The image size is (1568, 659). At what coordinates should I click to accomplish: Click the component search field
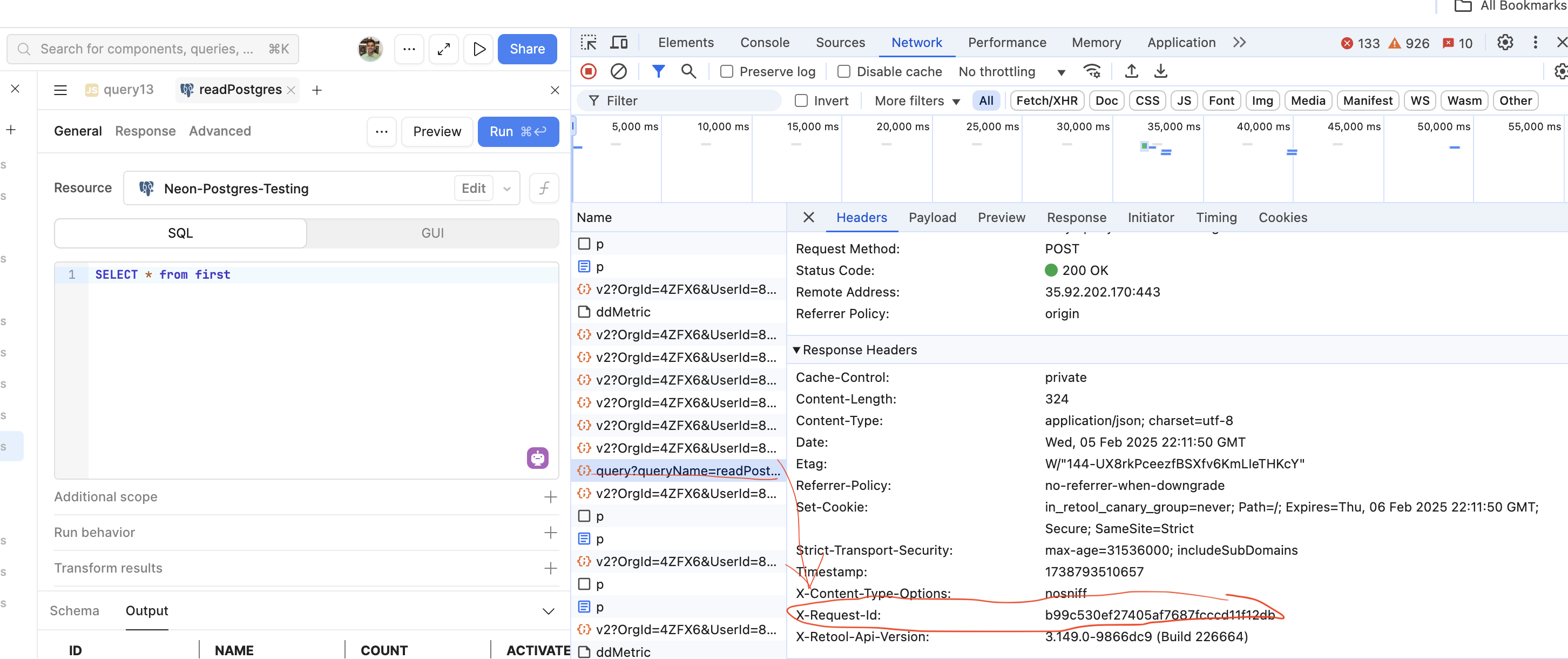tap(152, 49)
